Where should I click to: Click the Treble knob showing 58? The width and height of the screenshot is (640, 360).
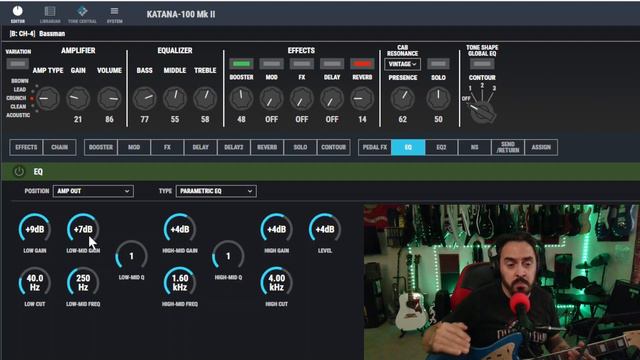[x=205, y=98]
